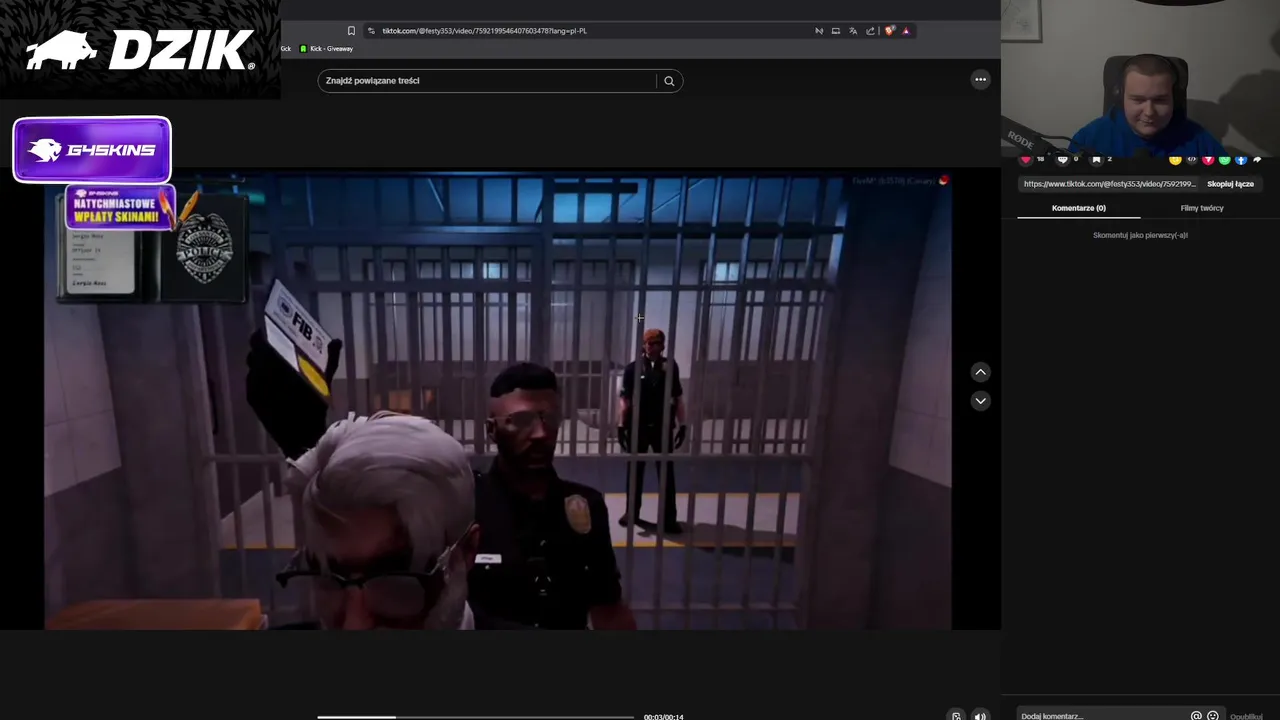1280x720 pixels.
Task: Open the emoji picker smiley icon
Action: (x=1213, y=716)
